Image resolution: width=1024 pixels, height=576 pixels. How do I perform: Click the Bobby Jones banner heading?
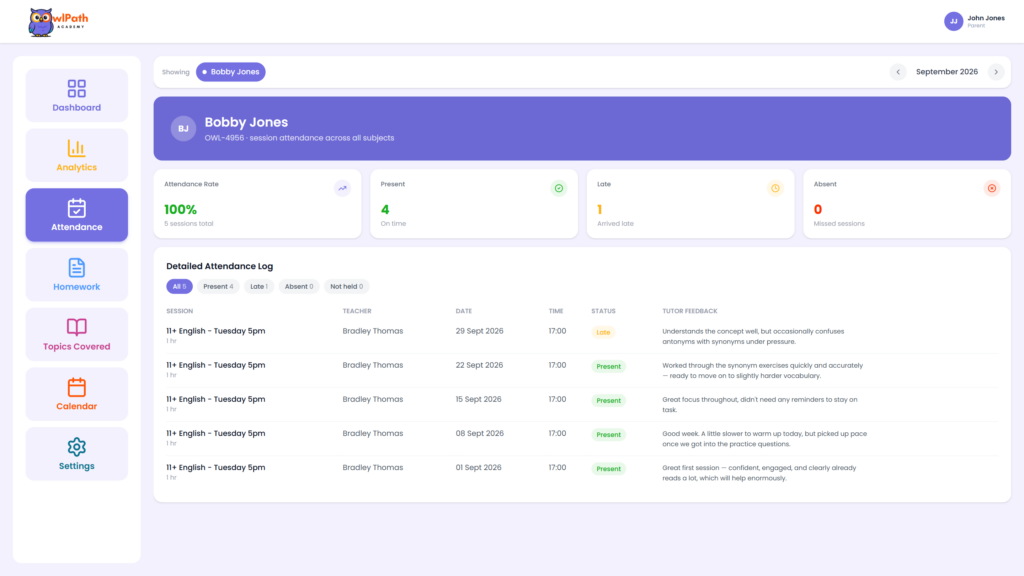246,122
